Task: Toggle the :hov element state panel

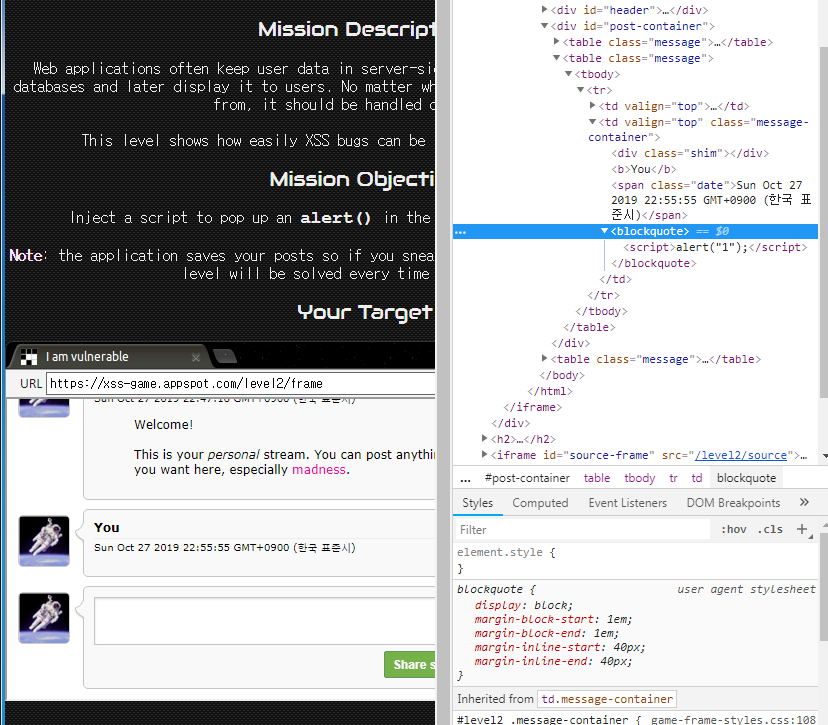Action: pos(733,530)
